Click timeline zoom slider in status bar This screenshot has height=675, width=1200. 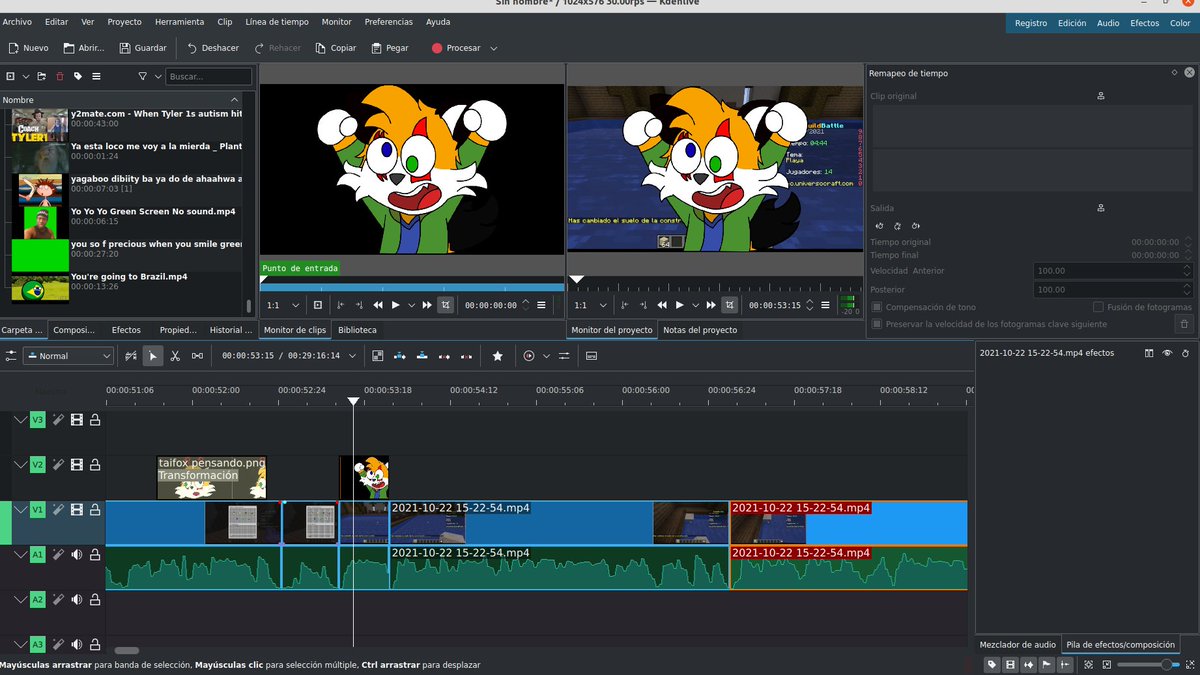click(x=1147, y=664)
